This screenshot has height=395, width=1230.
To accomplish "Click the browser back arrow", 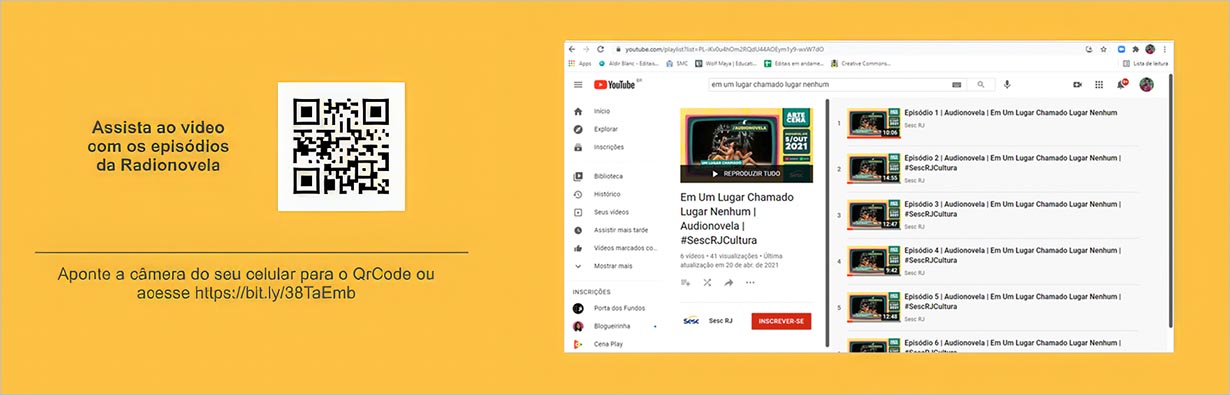I will tap(572, 48).
